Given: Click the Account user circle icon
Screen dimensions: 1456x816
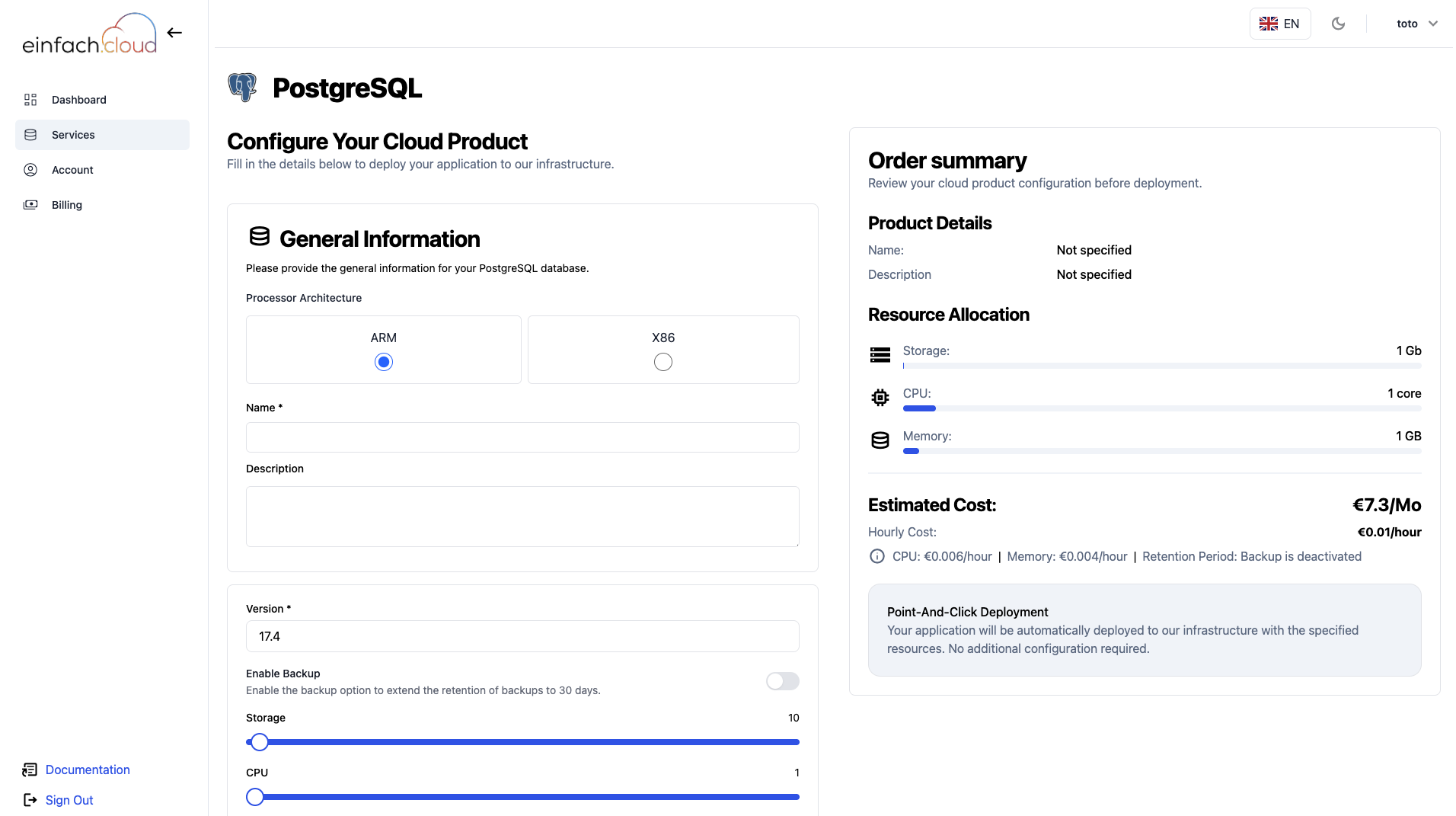Looking at the screenshot, I should pos(30,170).
